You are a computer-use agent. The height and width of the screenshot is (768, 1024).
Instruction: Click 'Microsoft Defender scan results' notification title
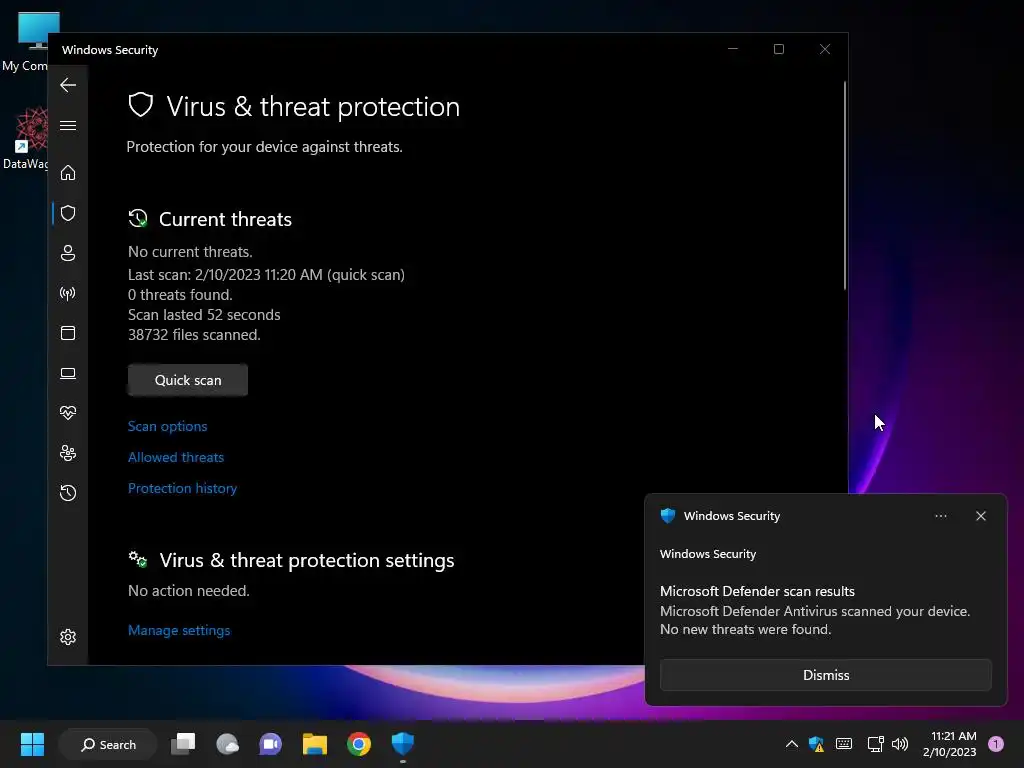757,591
